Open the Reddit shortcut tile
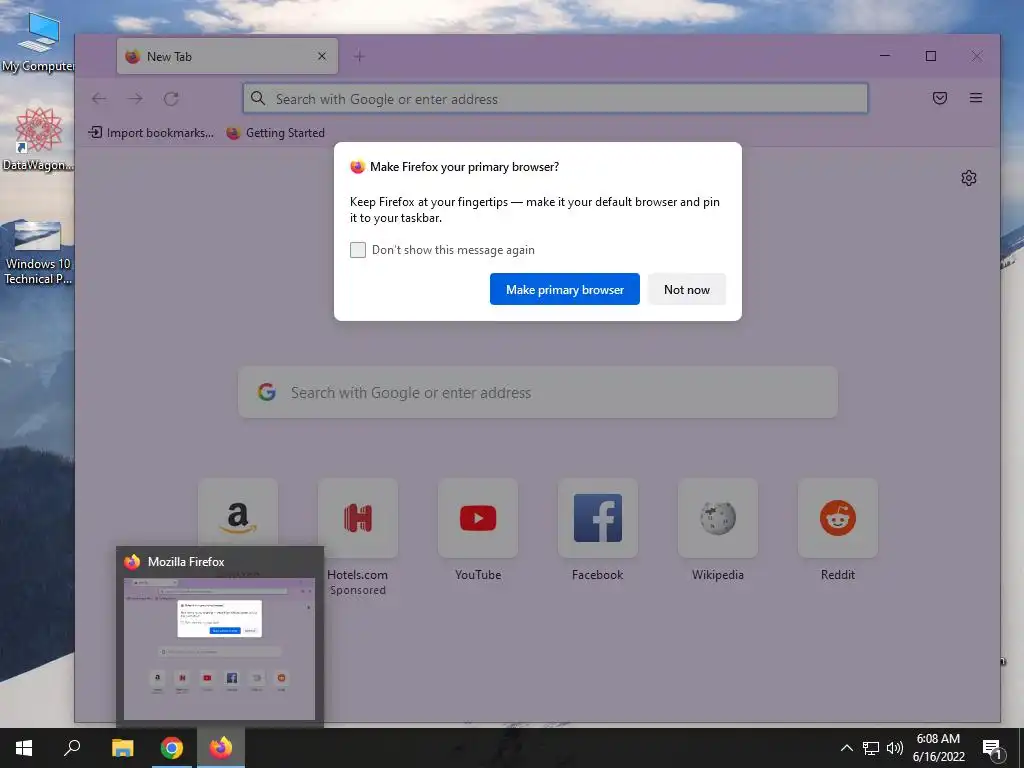The image size is (1024, 768). coord(838,518)
